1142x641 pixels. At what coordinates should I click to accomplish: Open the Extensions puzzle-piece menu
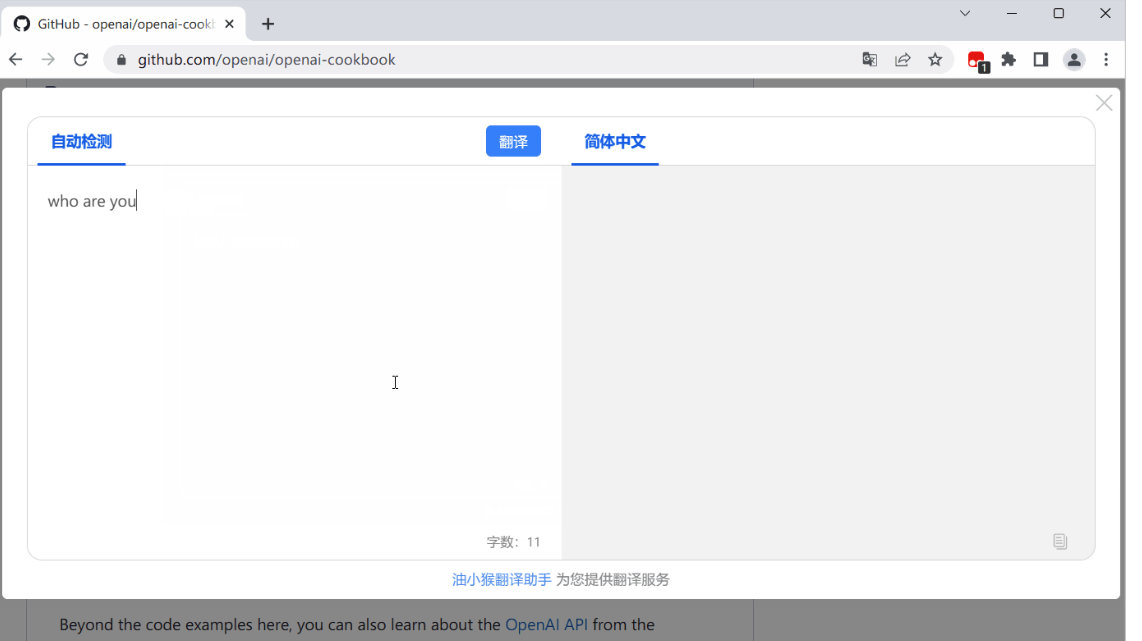1008,60
